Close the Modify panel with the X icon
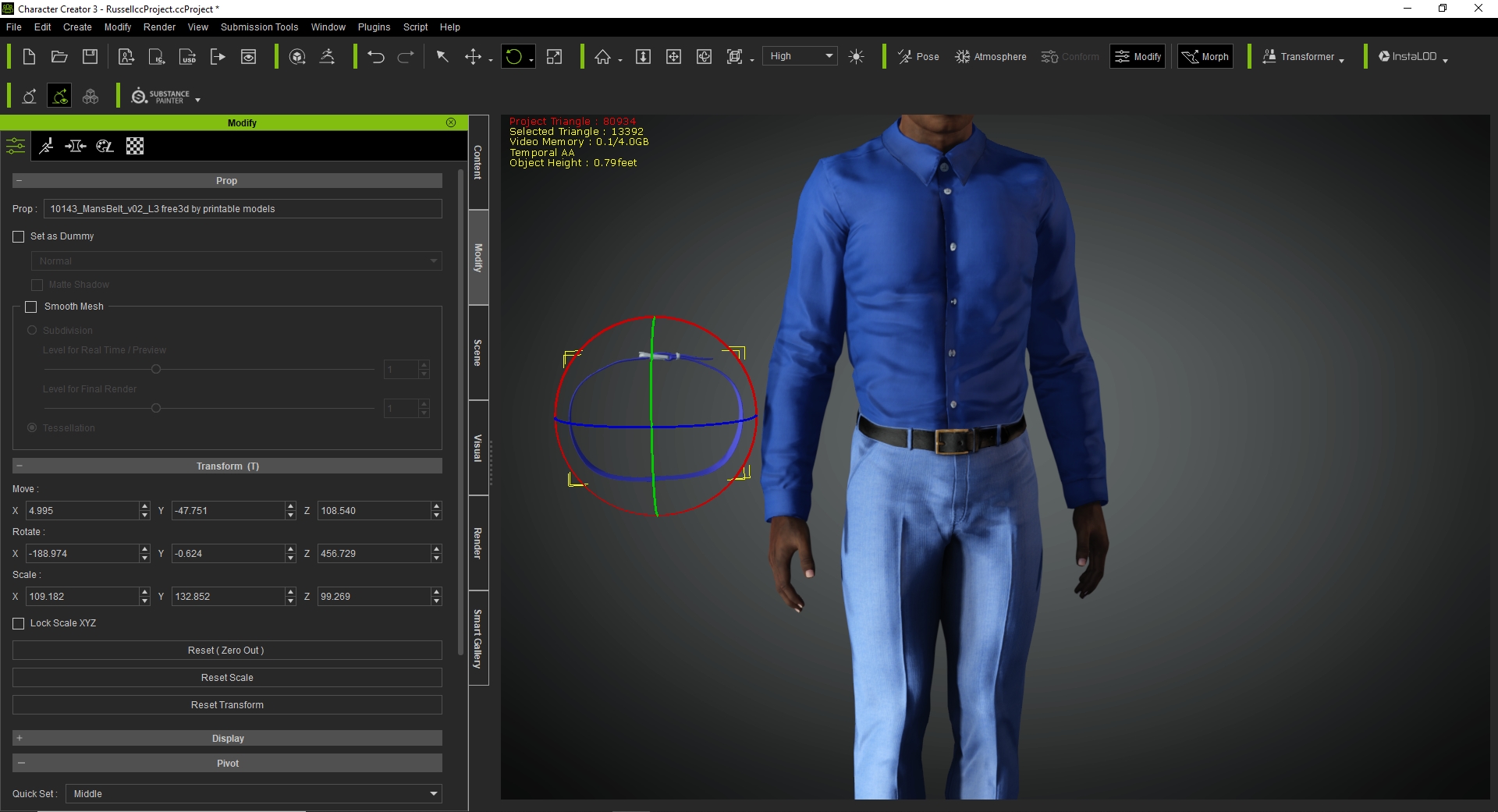Image resolution: width=1498 pixels, height=812 pixels. tap(451, 122)
